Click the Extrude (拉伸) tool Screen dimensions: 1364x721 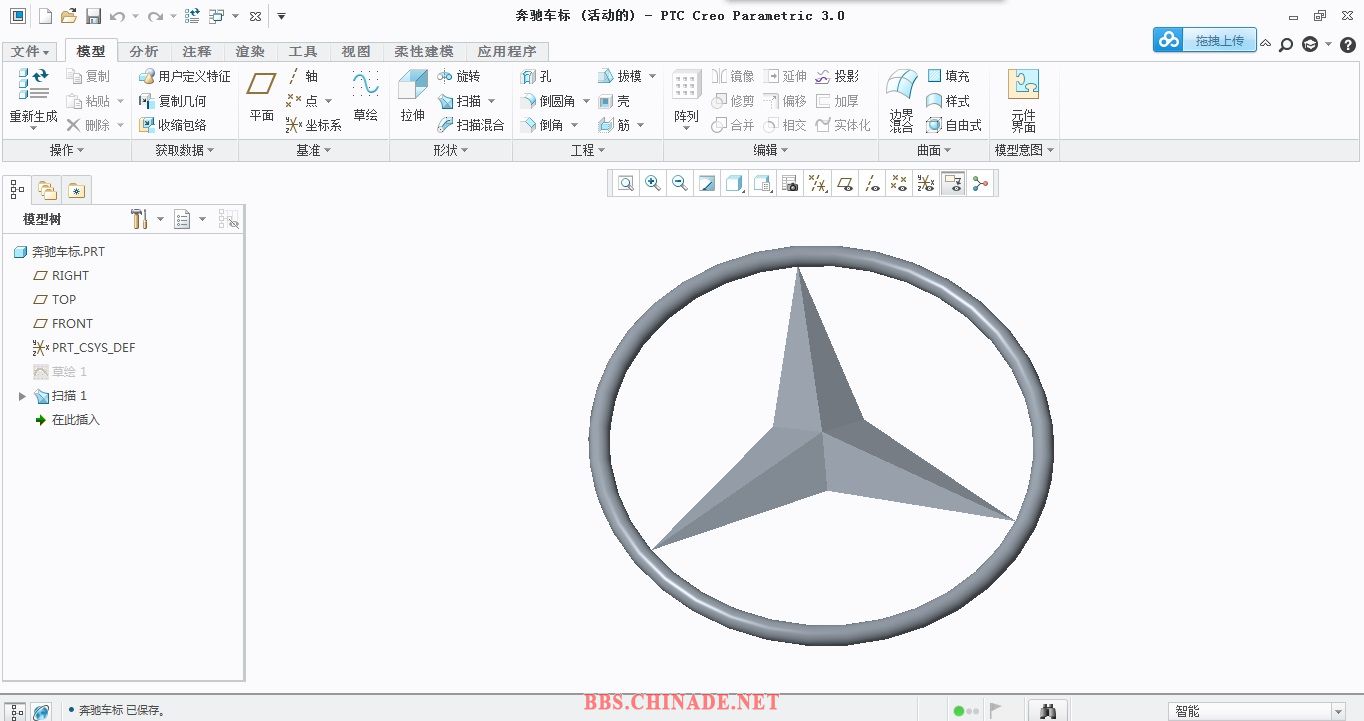(x=412, y=96)
